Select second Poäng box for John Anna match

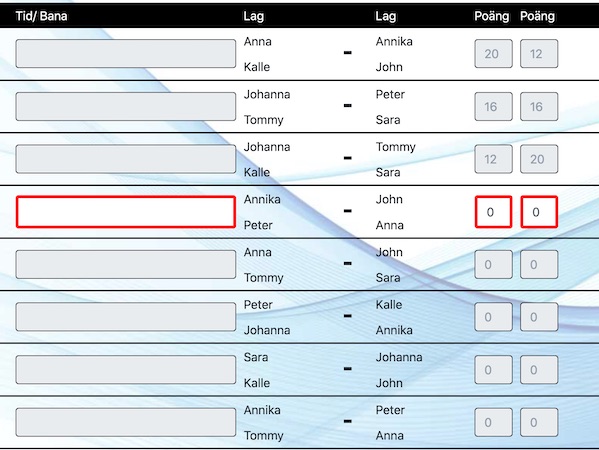[x=539, y=212]
